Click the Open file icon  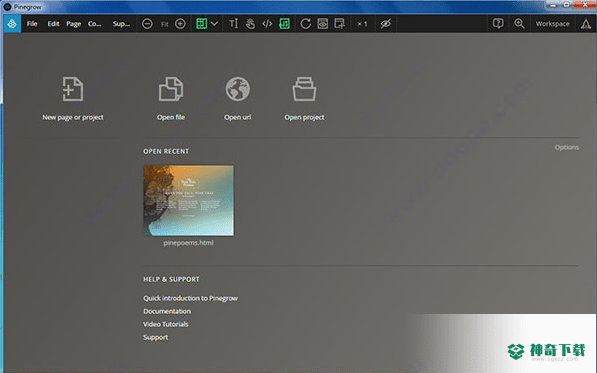[x=171, y=89]
